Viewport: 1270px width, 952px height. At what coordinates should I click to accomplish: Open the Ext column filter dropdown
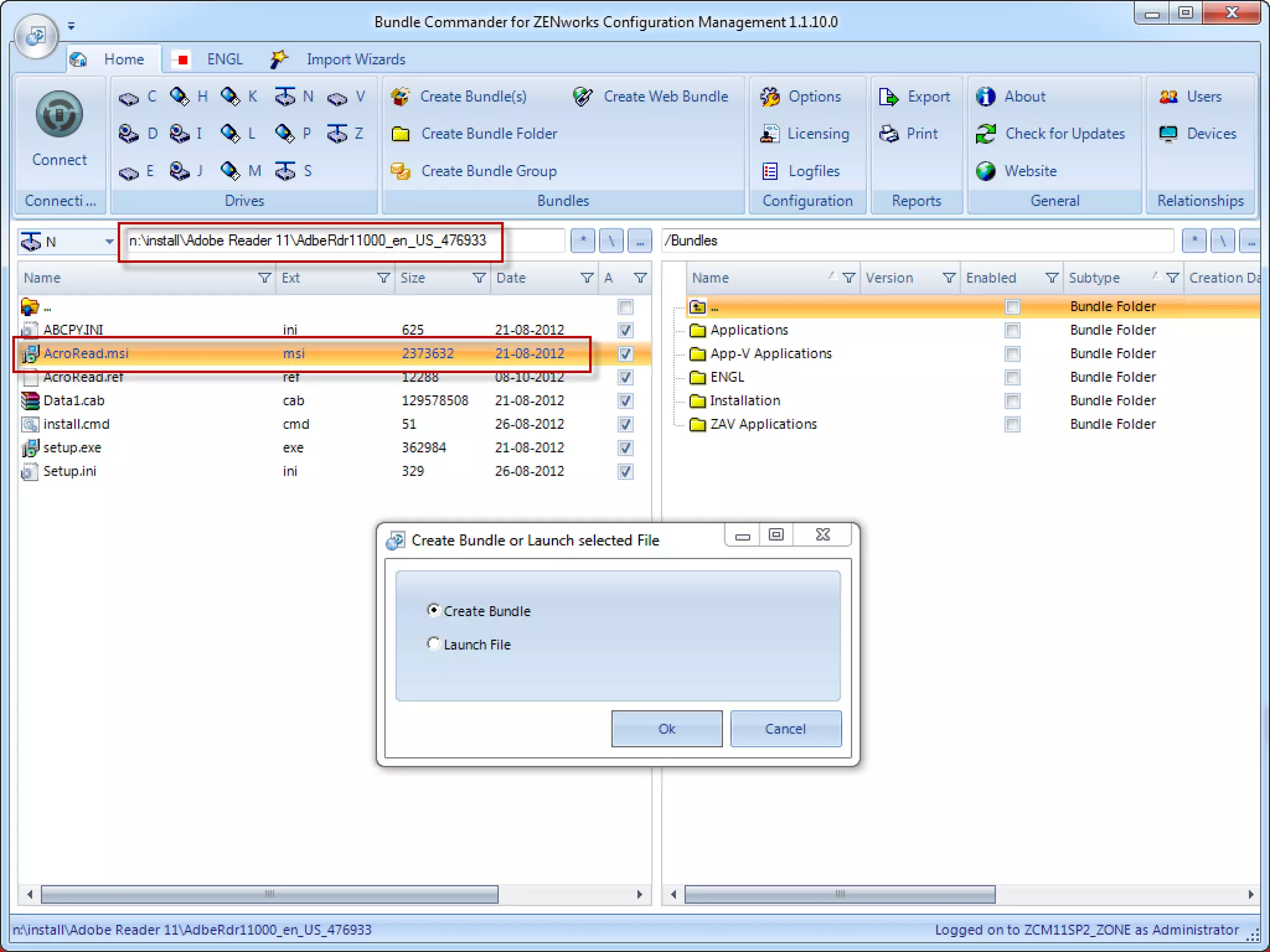[384, 278]
